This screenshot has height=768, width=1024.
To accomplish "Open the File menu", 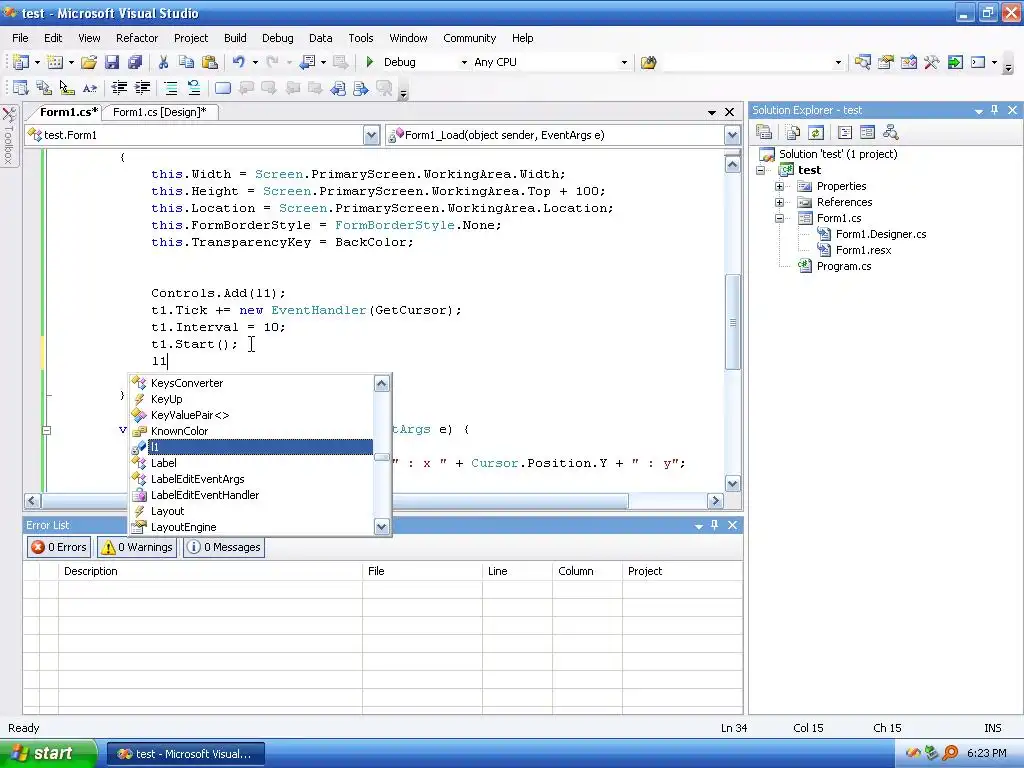I will pyautogui.click(x=20, y=38).
